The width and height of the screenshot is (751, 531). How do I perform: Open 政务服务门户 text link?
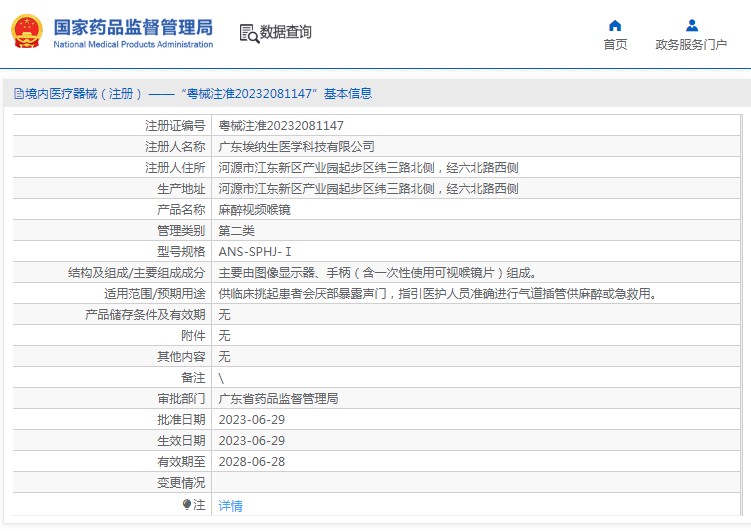691,45
